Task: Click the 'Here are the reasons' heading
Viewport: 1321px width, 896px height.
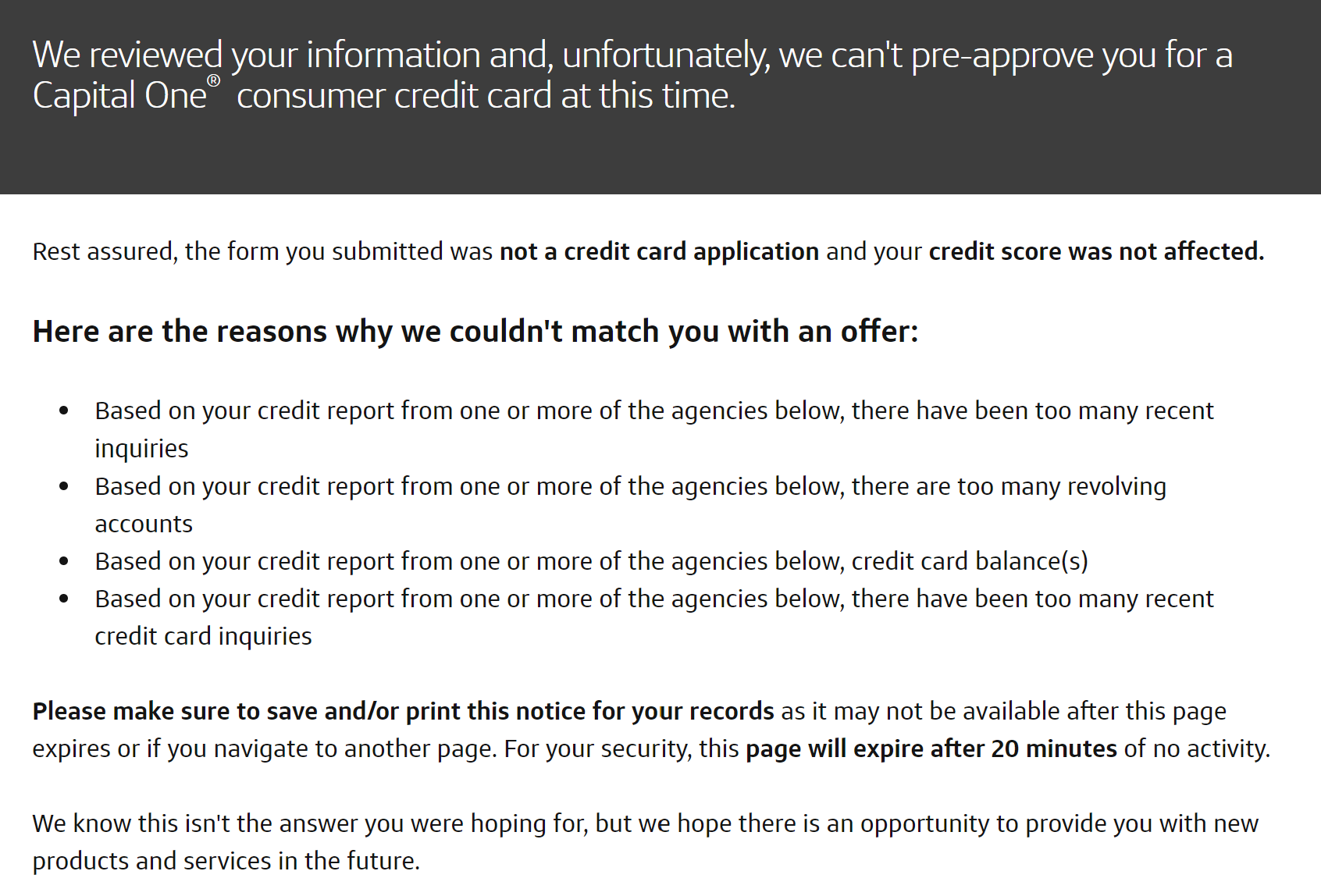Action: 475,332
